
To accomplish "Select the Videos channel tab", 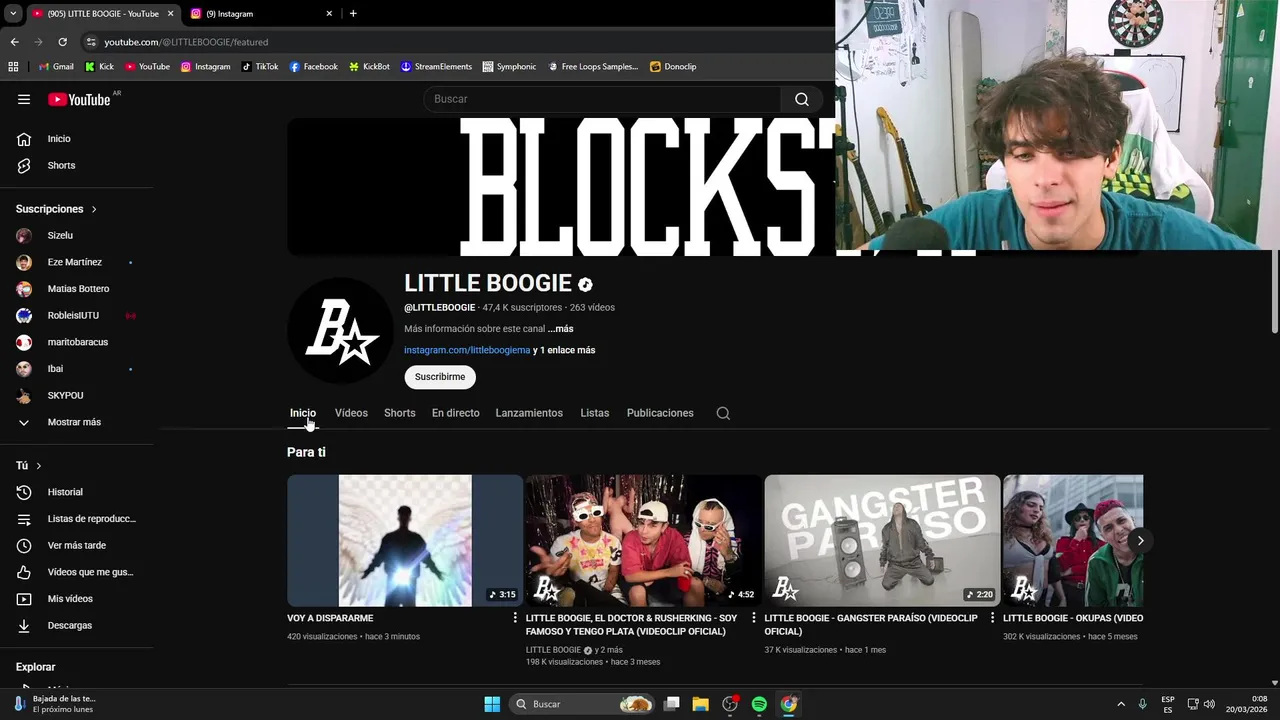I will (351, 413).
